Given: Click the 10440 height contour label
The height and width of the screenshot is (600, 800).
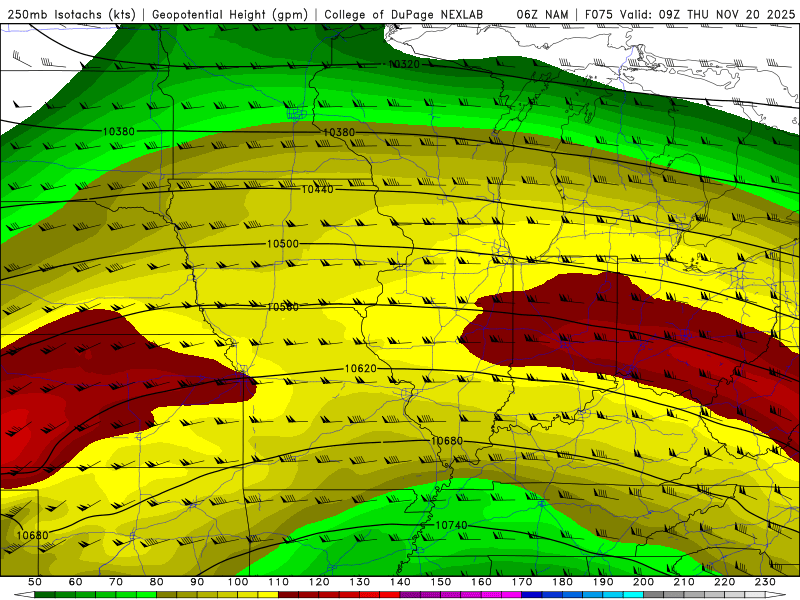Looking at the screenshot, I should (317, 189).
